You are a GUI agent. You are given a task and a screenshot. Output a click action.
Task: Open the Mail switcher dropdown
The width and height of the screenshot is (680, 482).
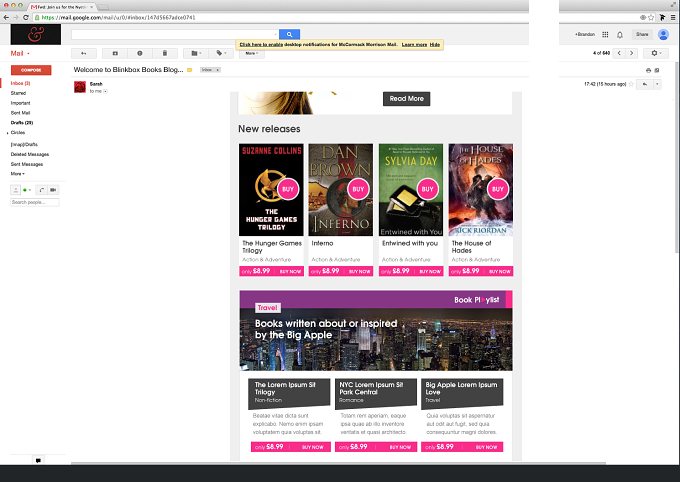pos(20,53)
